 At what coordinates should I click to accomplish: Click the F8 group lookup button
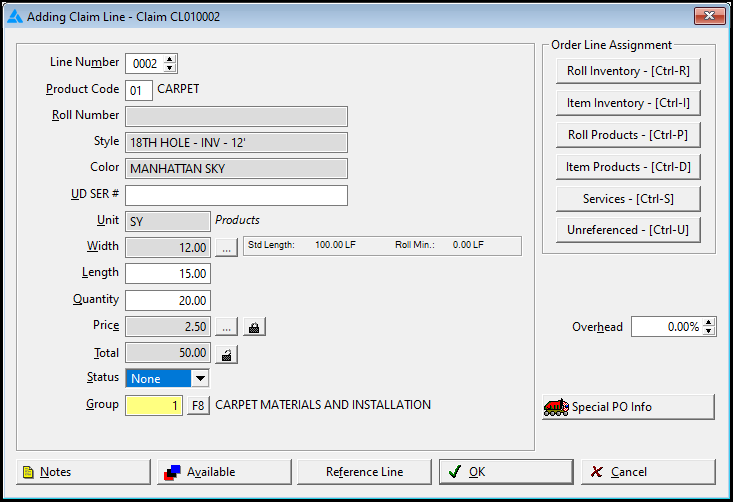pos(198,405)
